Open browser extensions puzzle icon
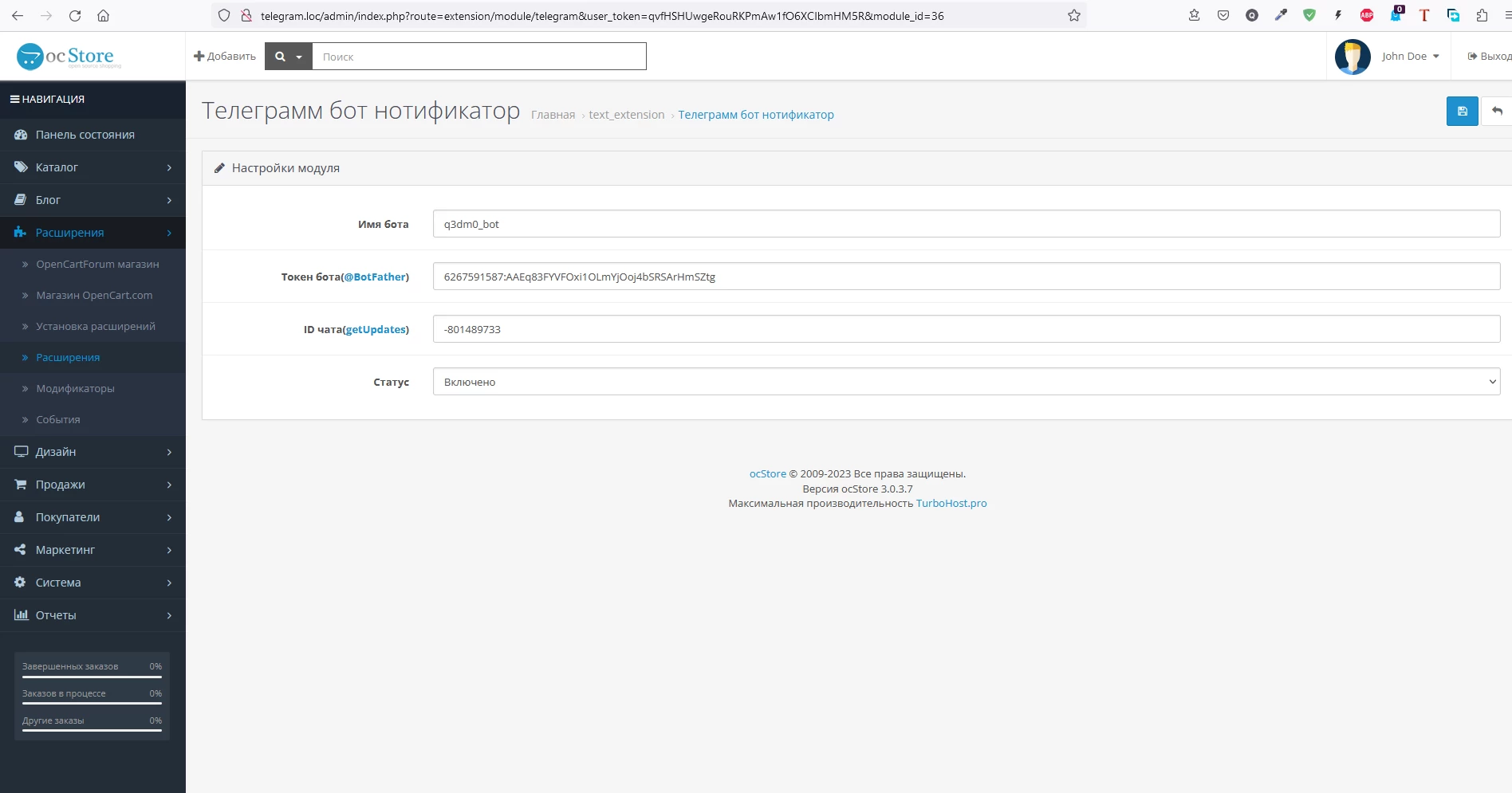 1482,15
